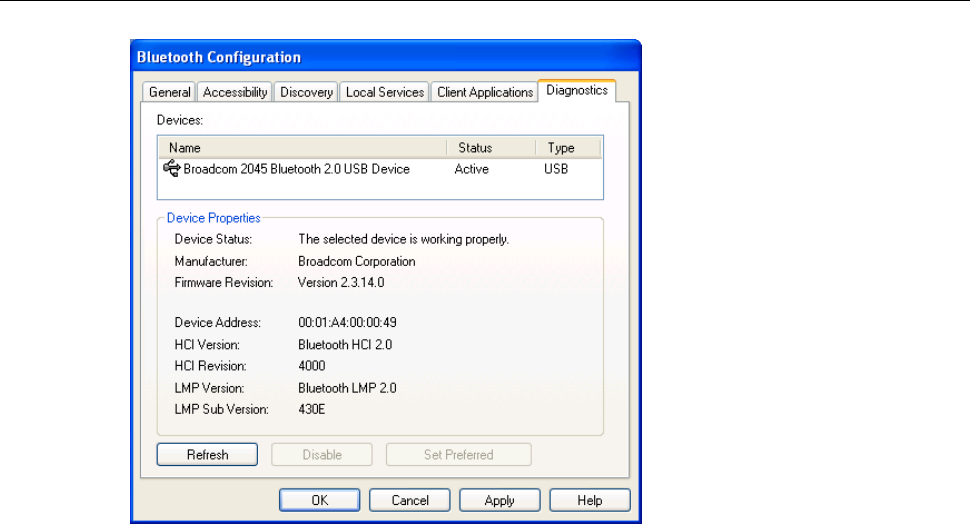Switch to the General tab
The width and height of the screenshot is (970, 524).
[x=170, y=92]
